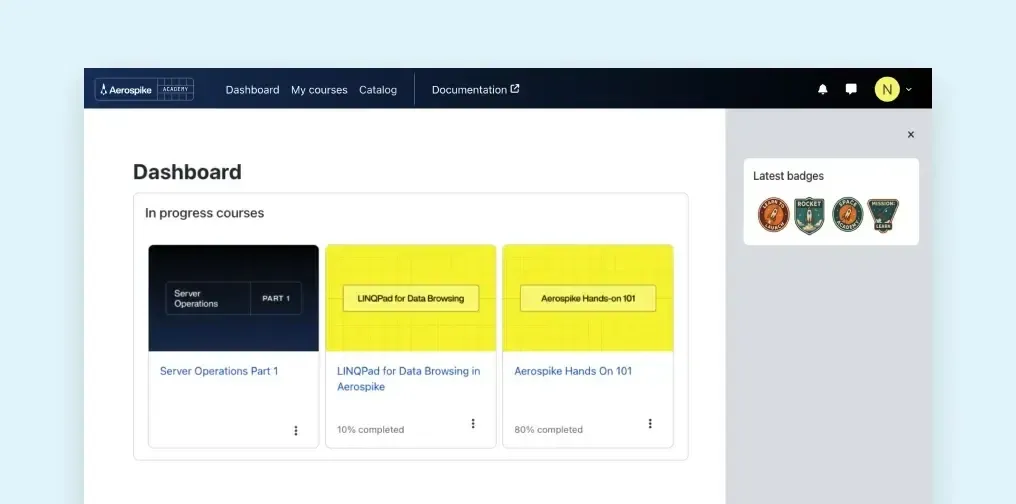Close the right sidebar drawer
Viewport: 1016px width, 504px height.
[x=910, y=135]
